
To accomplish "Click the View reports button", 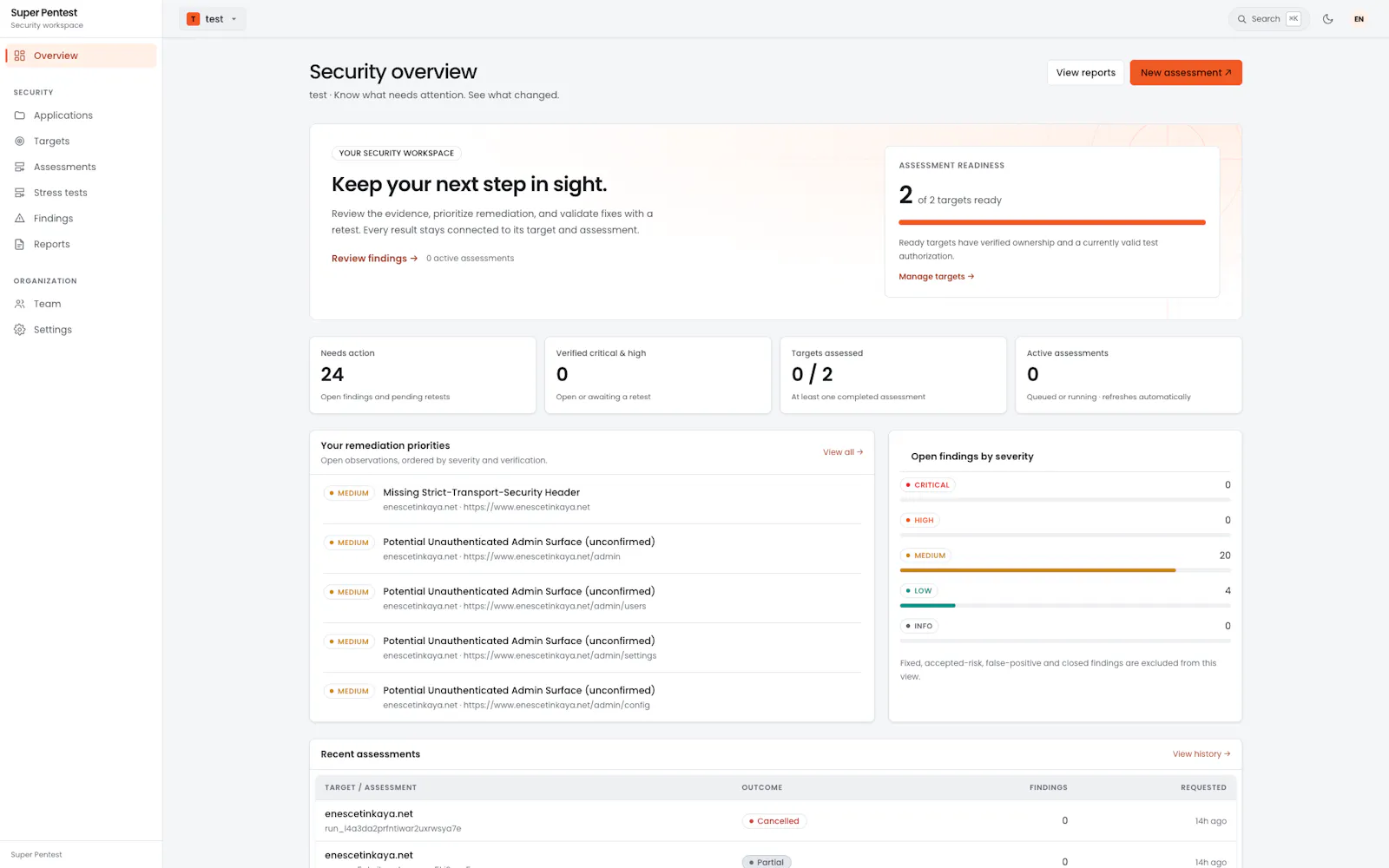I will (x=1085, y=73).
